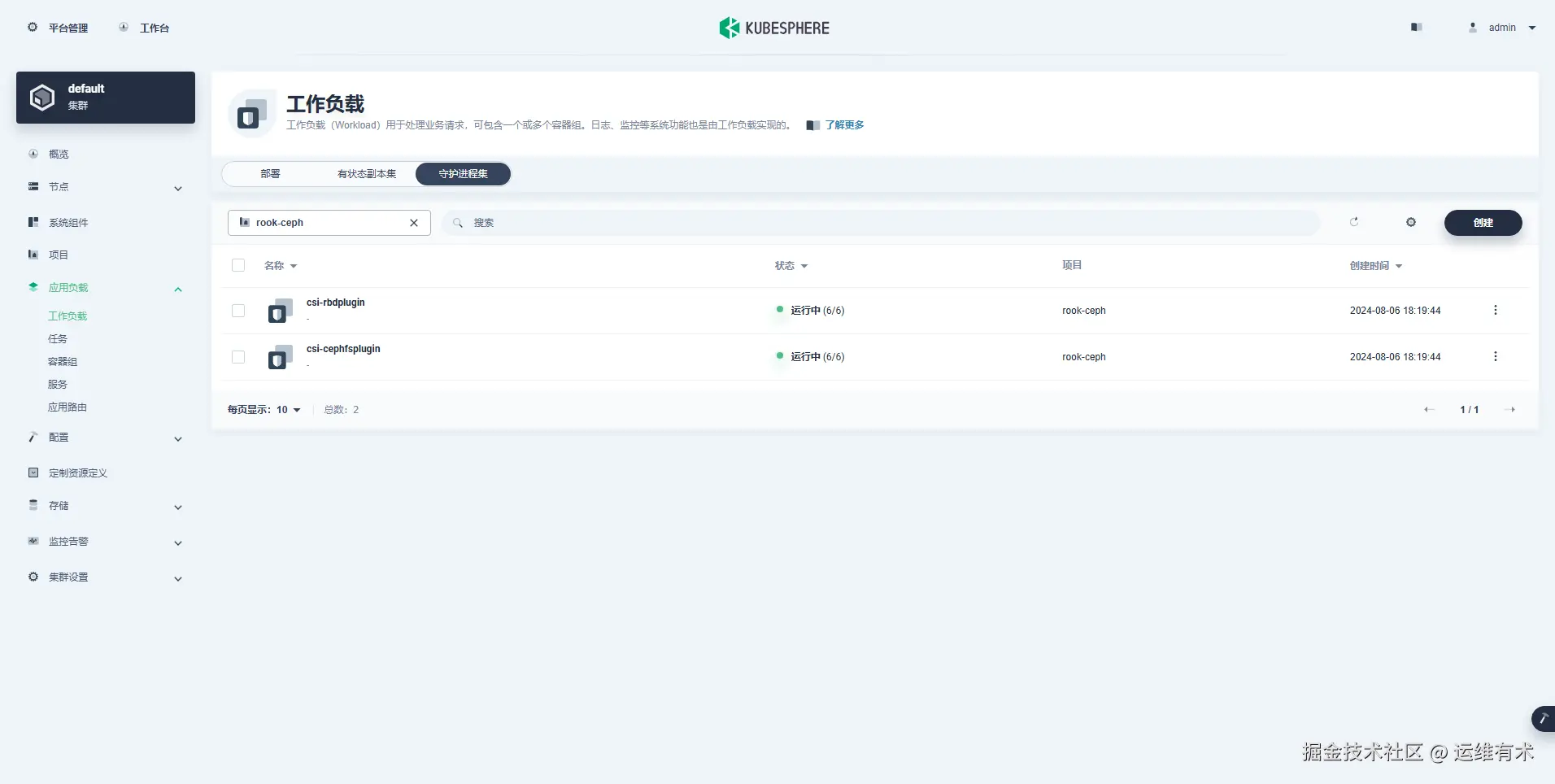The width and height of the screenshot is (1555, 784).
Task: Click the 应用负载 layers icon
Action: coord(33,287)
